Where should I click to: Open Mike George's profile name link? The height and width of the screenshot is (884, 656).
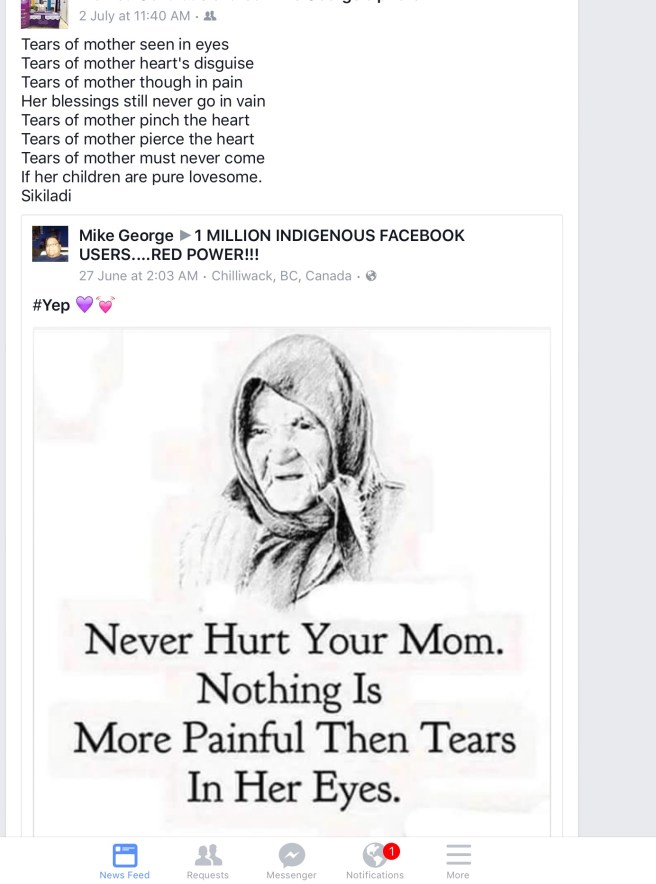click(x=126, y=235)
